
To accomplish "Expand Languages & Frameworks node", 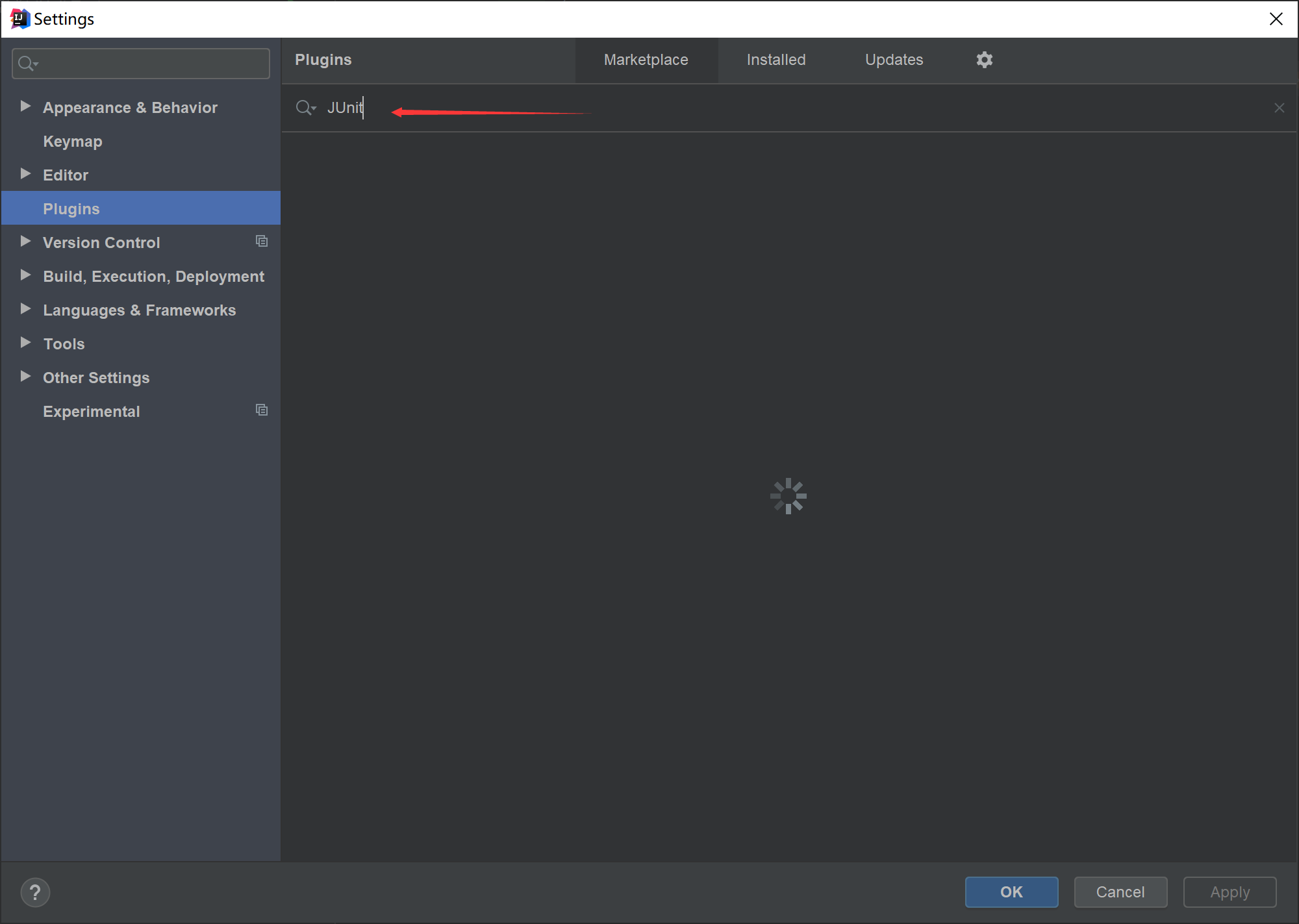I will pos(25,309).
